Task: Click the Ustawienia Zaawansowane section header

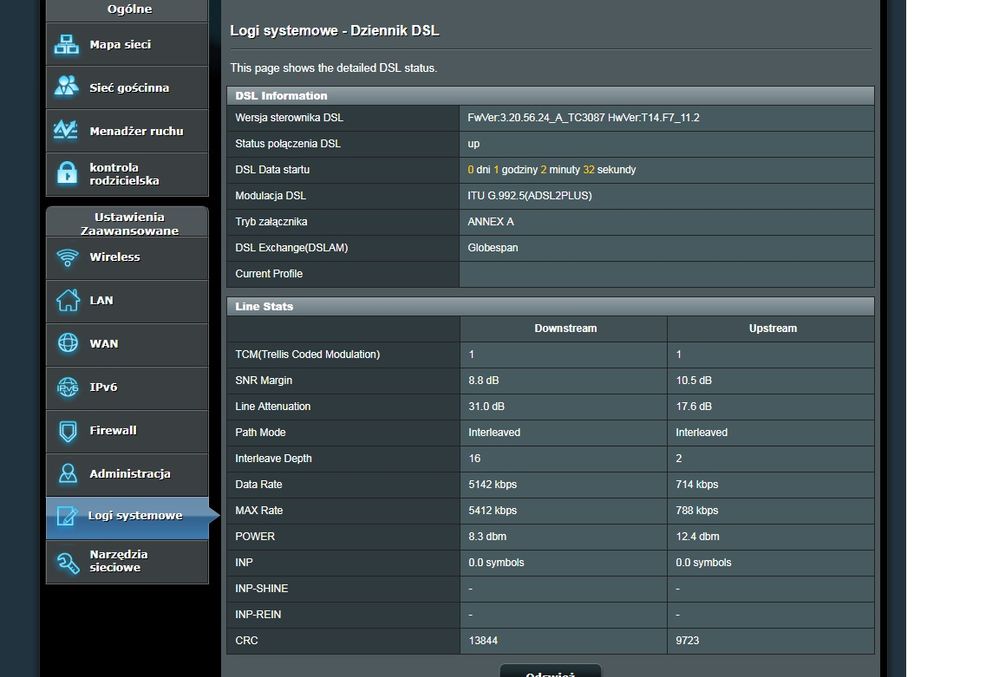Action: pos(129,223)
